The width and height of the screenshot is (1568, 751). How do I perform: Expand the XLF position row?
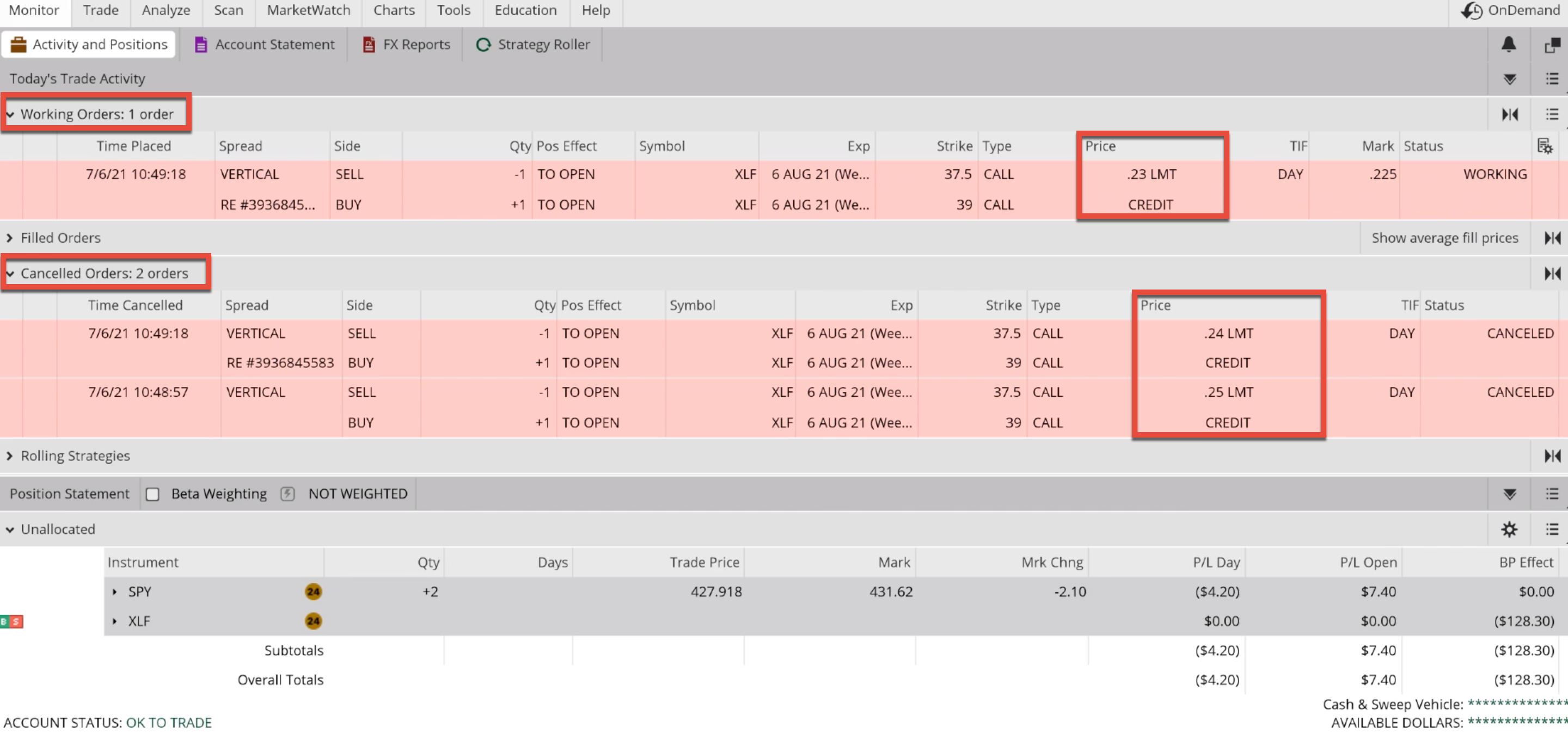click(114, 621)
